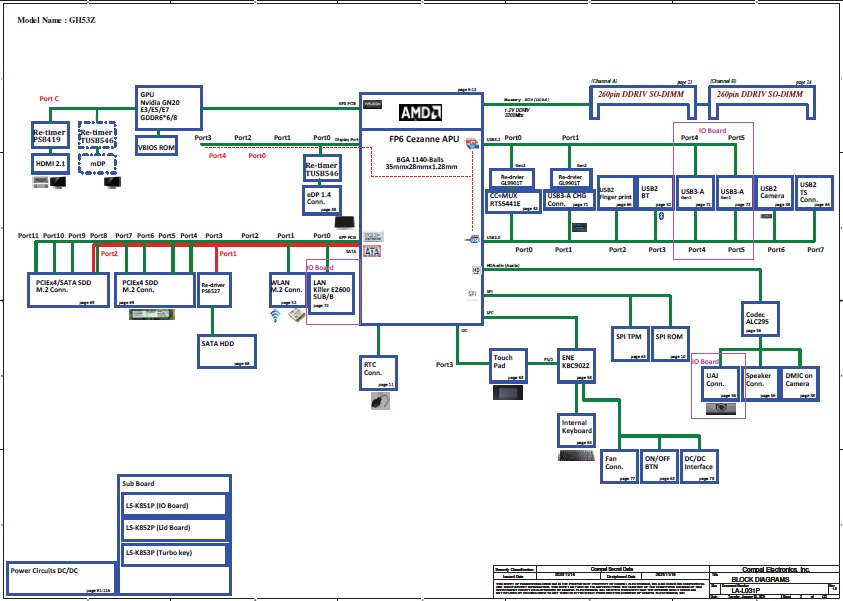Screen dimensions: 843x601
Task: Select the dashed Re-timer TUSB546 block
Action: pos(97,136)
